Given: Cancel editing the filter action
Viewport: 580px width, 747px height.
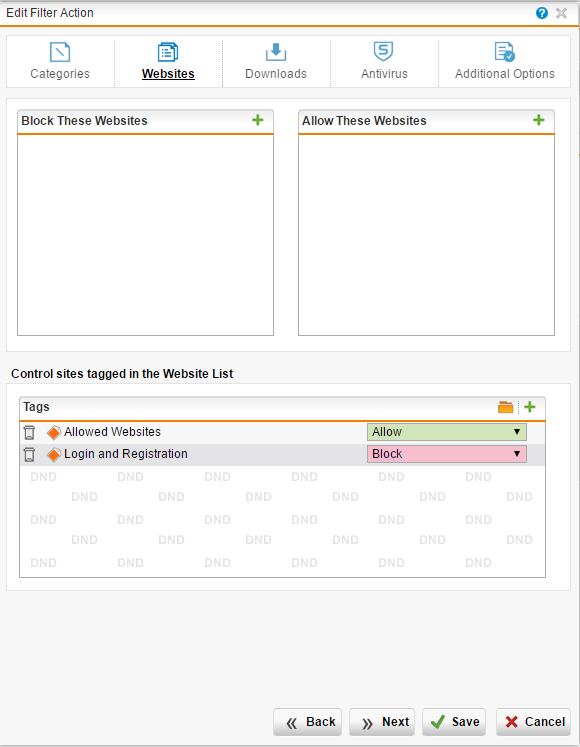Looking at the screenshot, I should [x=533, y=722].
